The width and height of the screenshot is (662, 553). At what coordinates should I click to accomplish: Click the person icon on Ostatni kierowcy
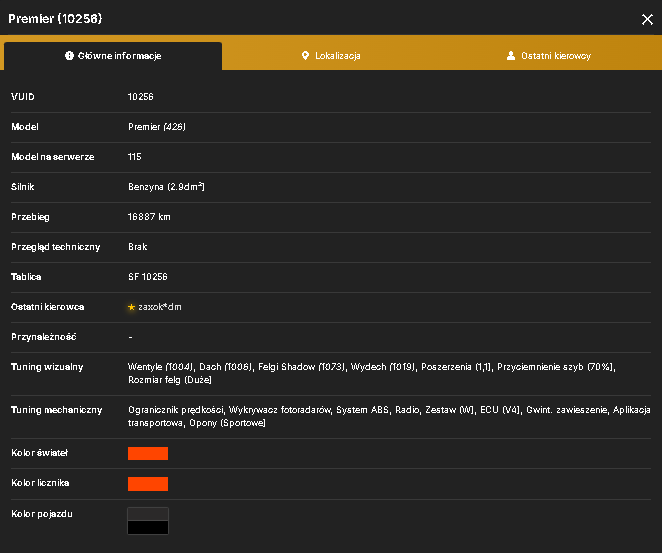(x=511, y=56)
